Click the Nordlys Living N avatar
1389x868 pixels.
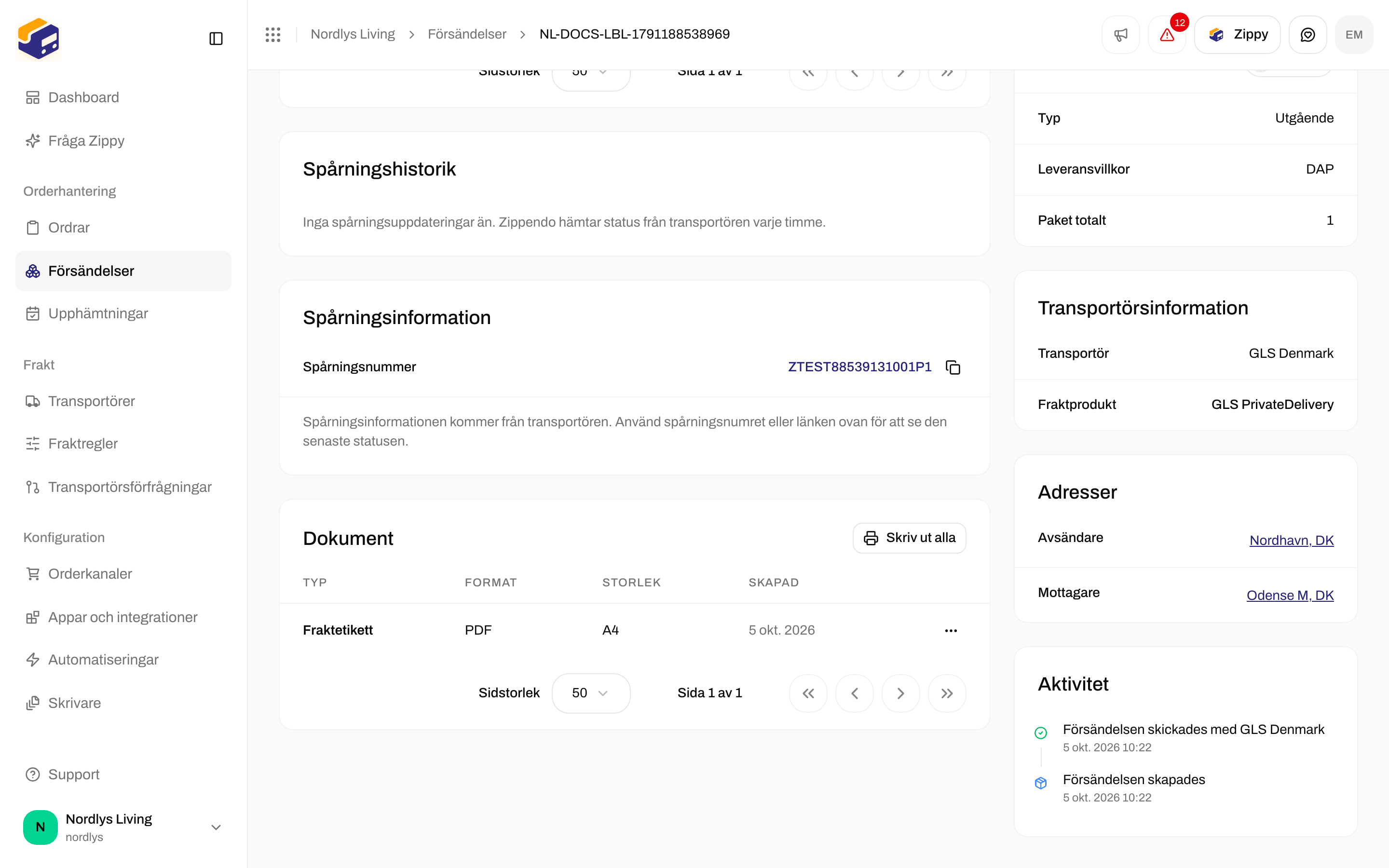tap(40, 827)
